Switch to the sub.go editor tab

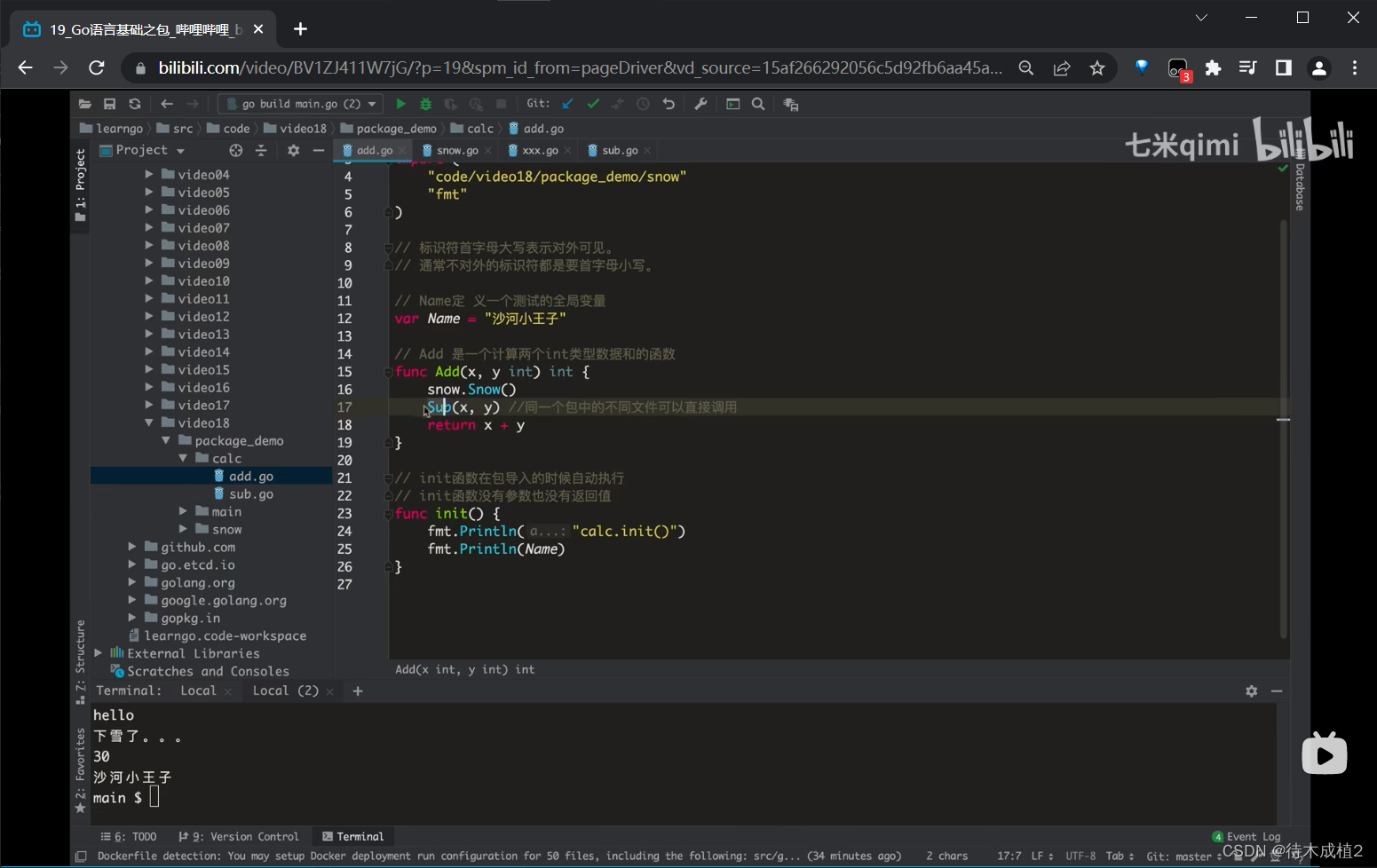(x=620, y=150)
